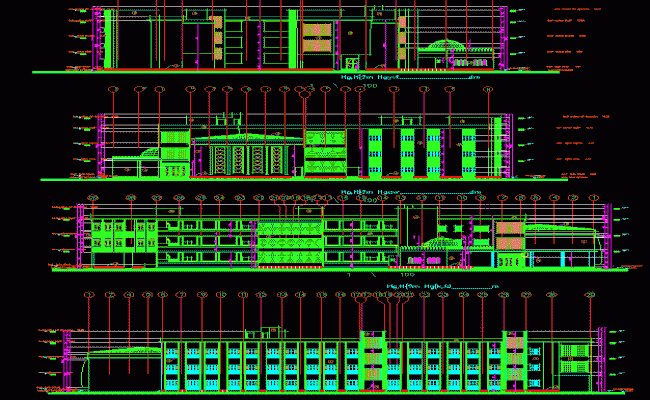Select the last grid bubble of the bottom elevation
This screenshot has width=650, height=400.
590,295
